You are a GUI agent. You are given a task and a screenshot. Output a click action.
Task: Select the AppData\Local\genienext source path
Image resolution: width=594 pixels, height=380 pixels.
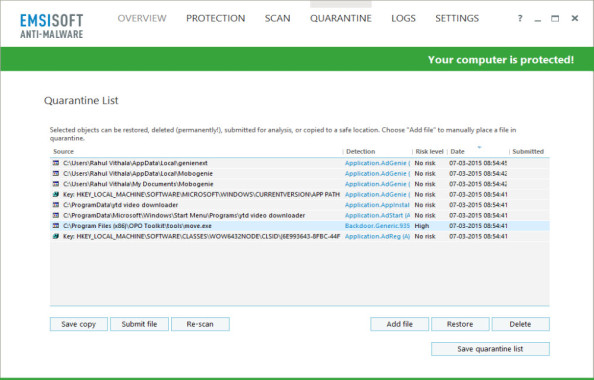(x=135, y=163)
